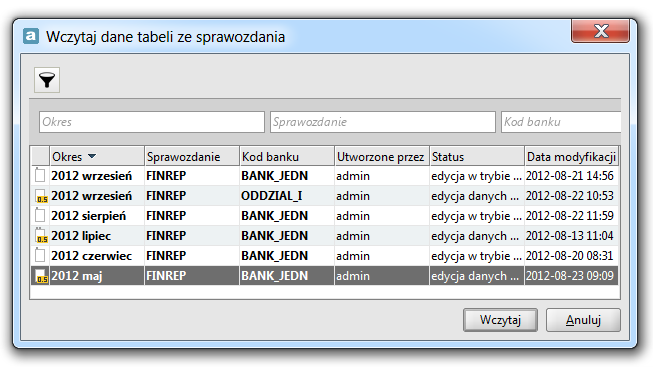
Task: Sort by Sprawozdanie column header
Action: [192, 156]
